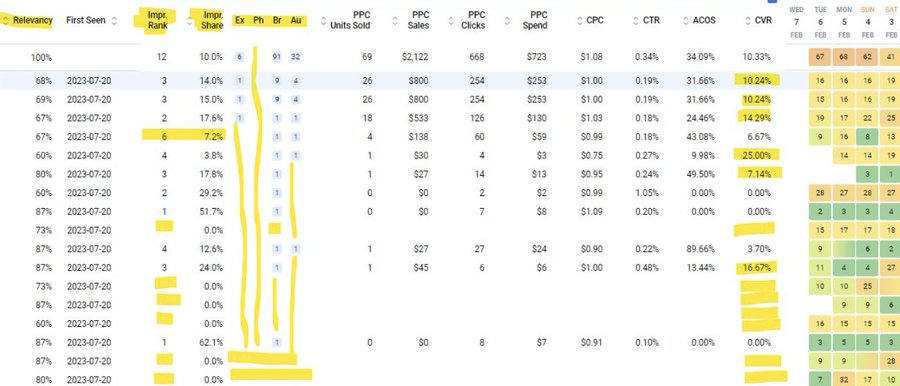Select the TUE 6 FEB date column

(820, 22)
